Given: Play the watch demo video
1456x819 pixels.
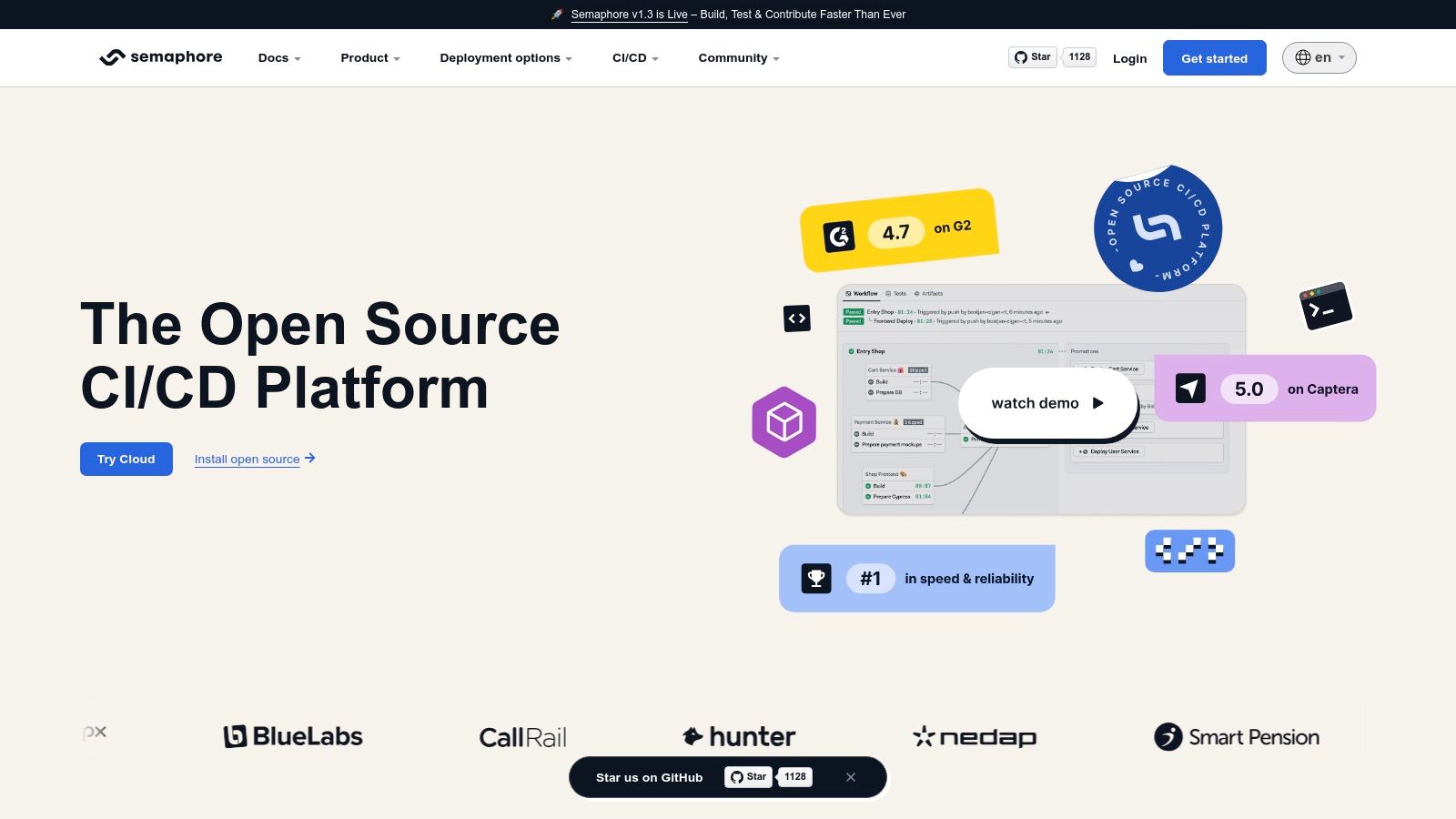Looking at the screenshot, I should (x=1047, y=403).
